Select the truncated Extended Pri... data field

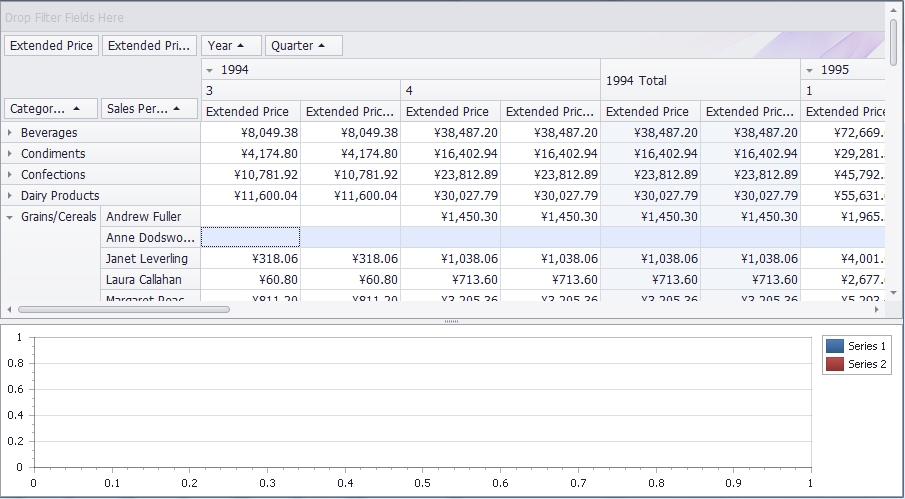pos(149,46)
